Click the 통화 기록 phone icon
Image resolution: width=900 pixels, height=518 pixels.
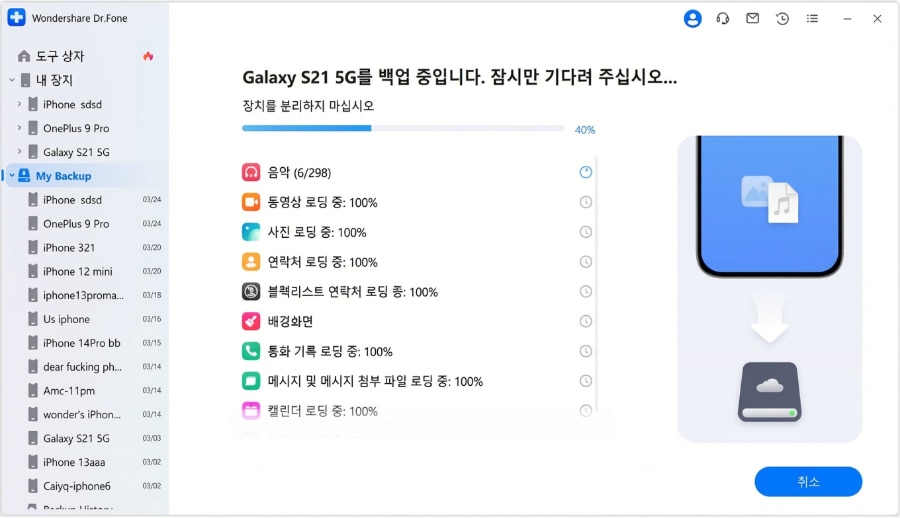click(251, 351)
